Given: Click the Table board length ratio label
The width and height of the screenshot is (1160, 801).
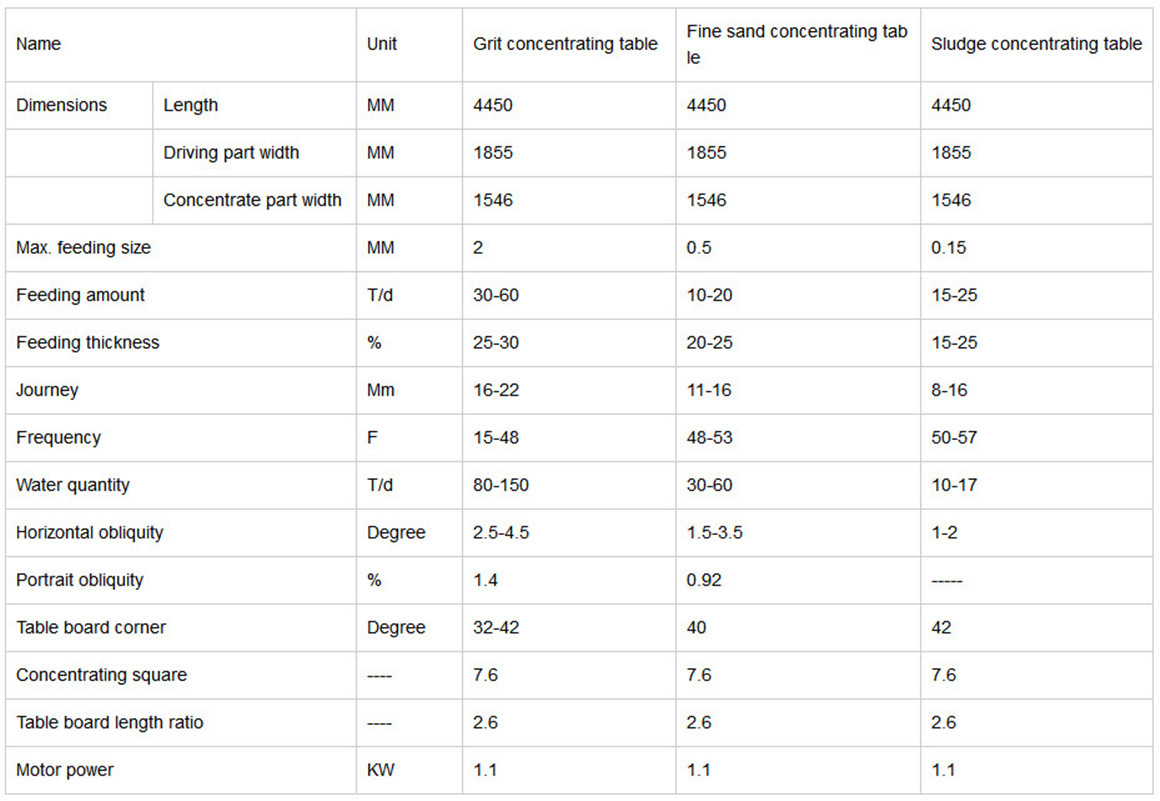Looking at the screenshot, I should pos(109,723).
